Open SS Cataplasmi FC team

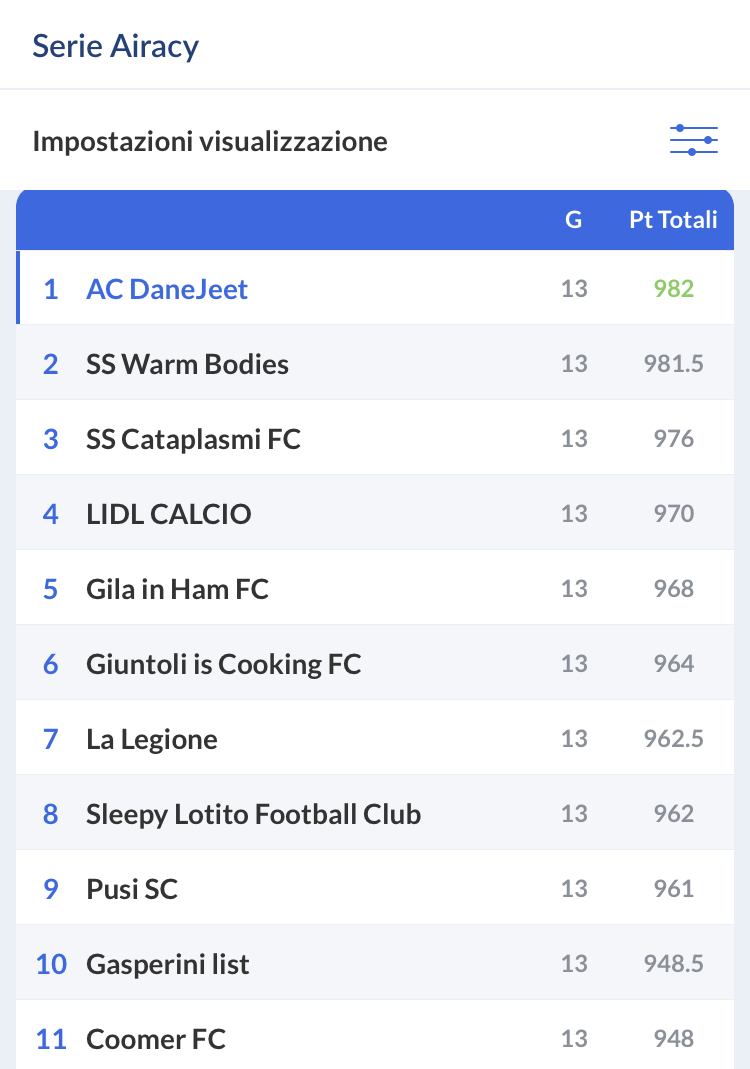193,439
